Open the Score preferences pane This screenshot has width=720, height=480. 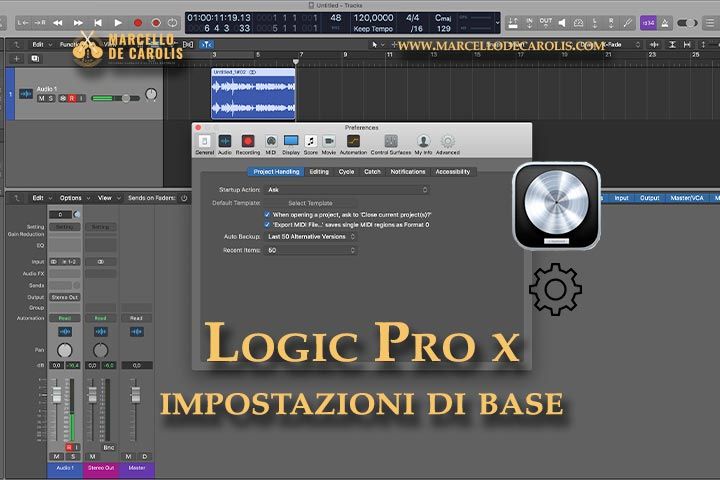[310, 145]
